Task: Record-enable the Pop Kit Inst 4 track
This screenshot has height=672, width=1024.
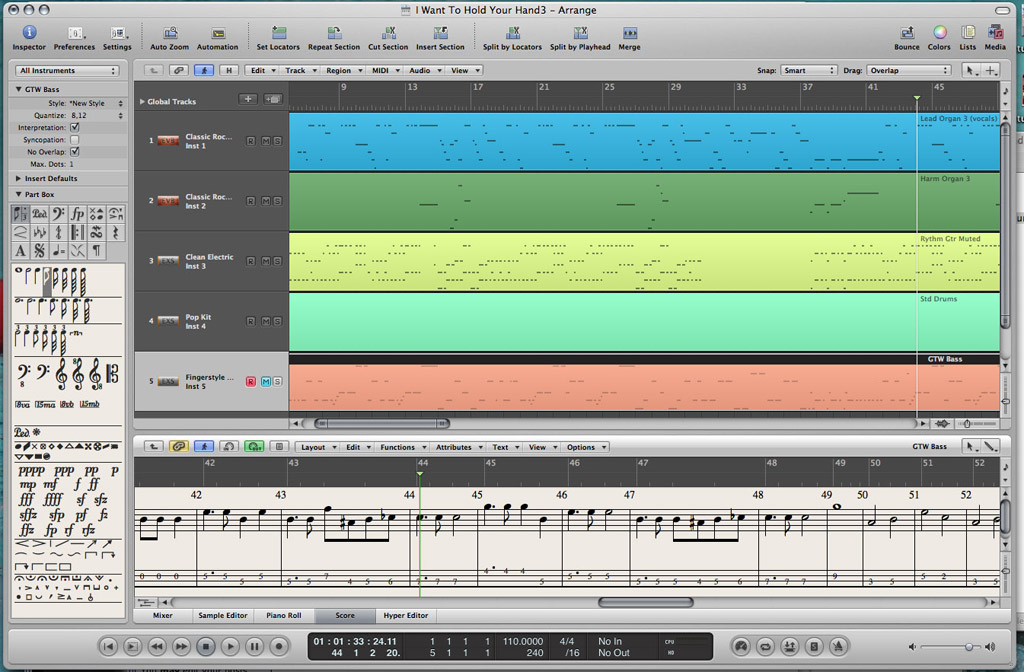Action: [x=251, y=321]
